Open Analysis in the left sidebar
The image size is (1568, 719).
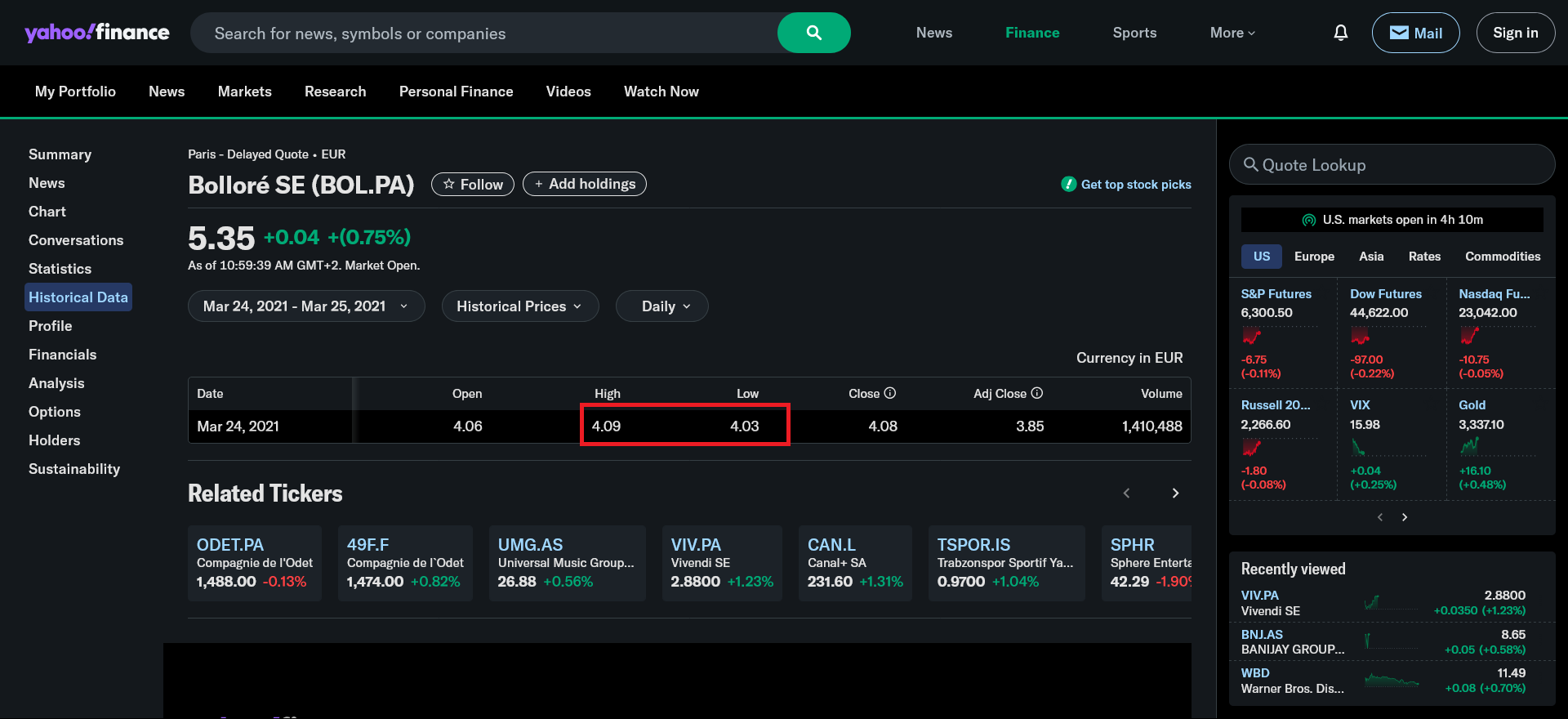[x=56, y=383]
